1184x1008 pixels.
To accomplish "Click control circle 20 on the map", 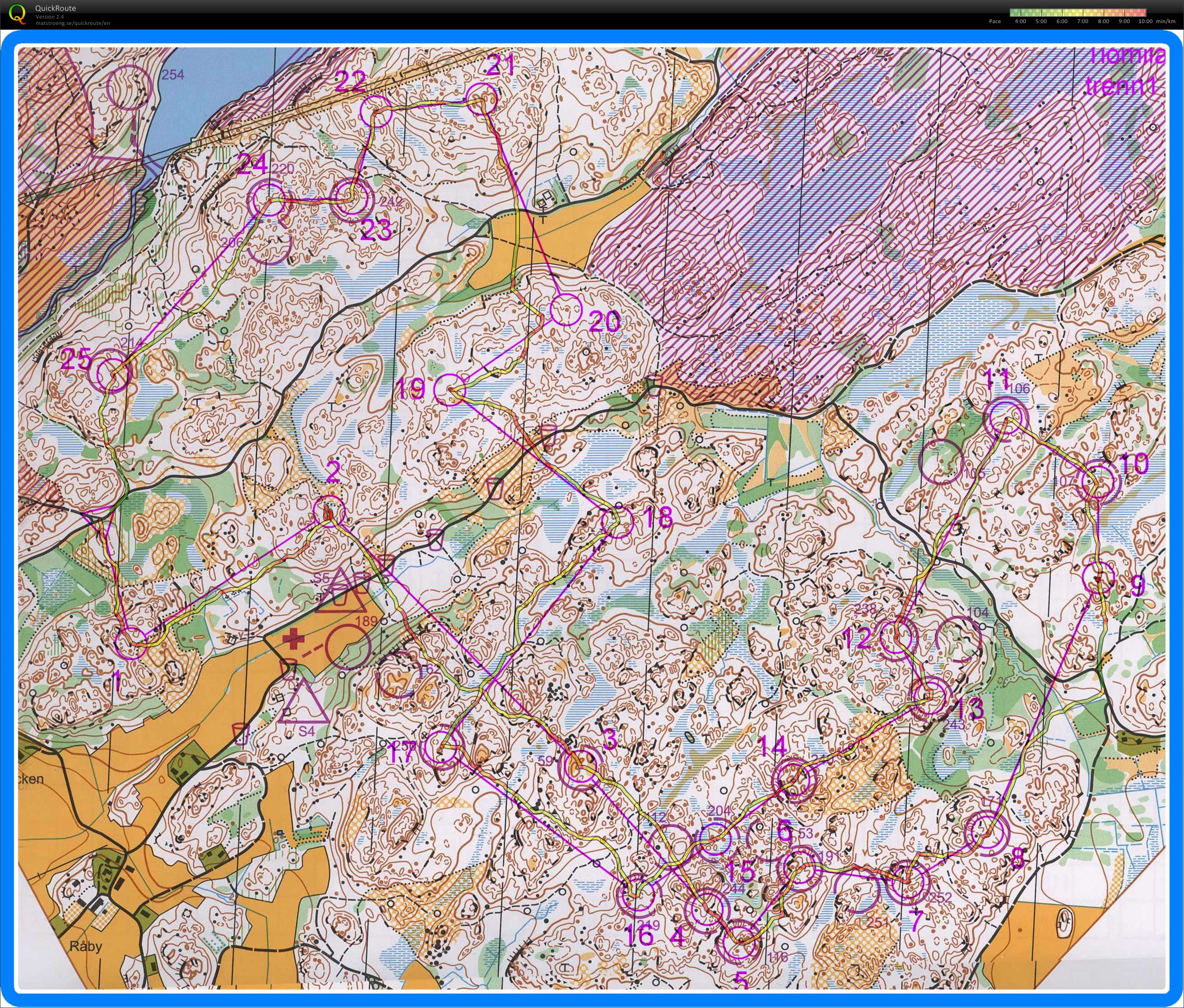I will (566, 310).
